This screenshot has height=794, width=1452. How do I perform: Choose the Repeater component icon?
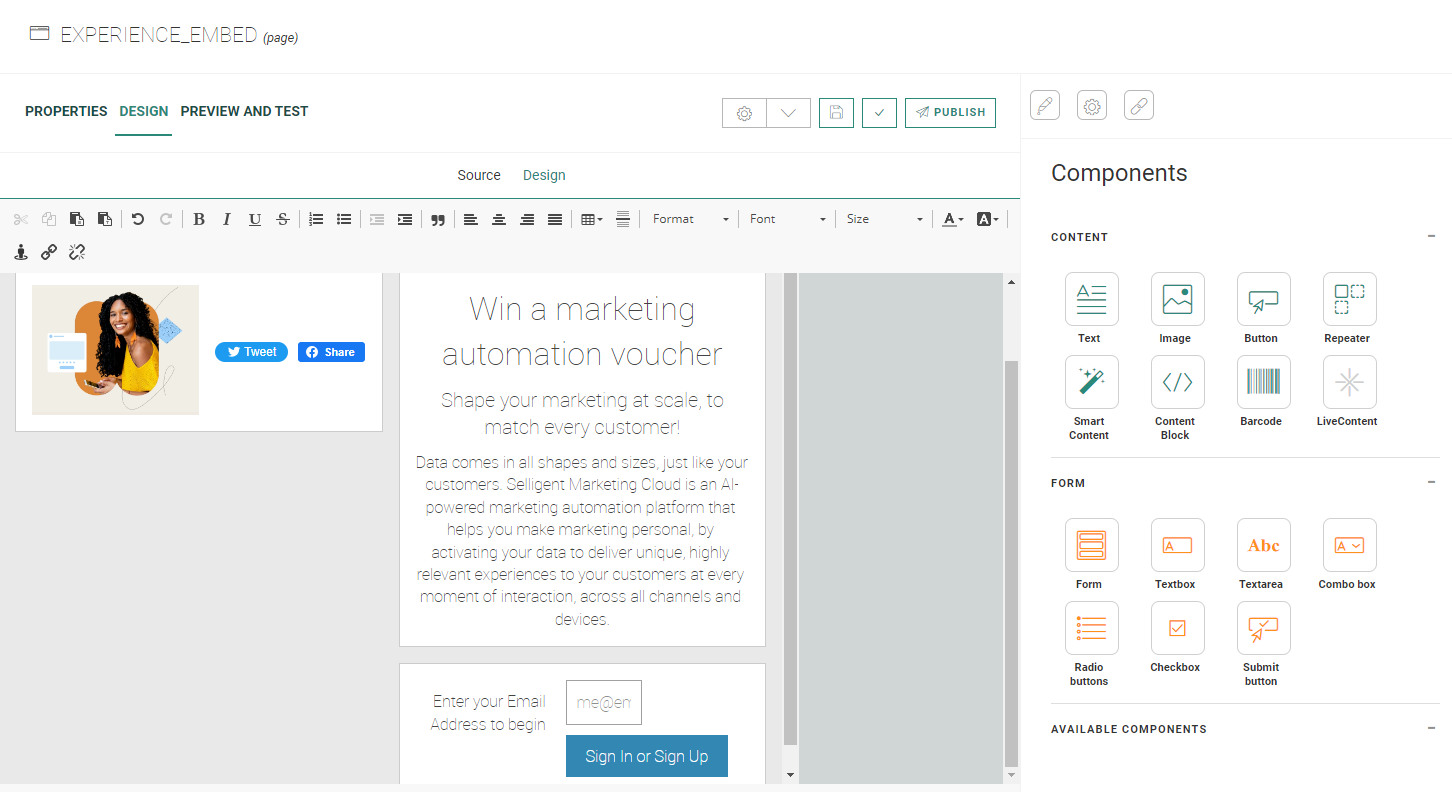point(1349,299)
